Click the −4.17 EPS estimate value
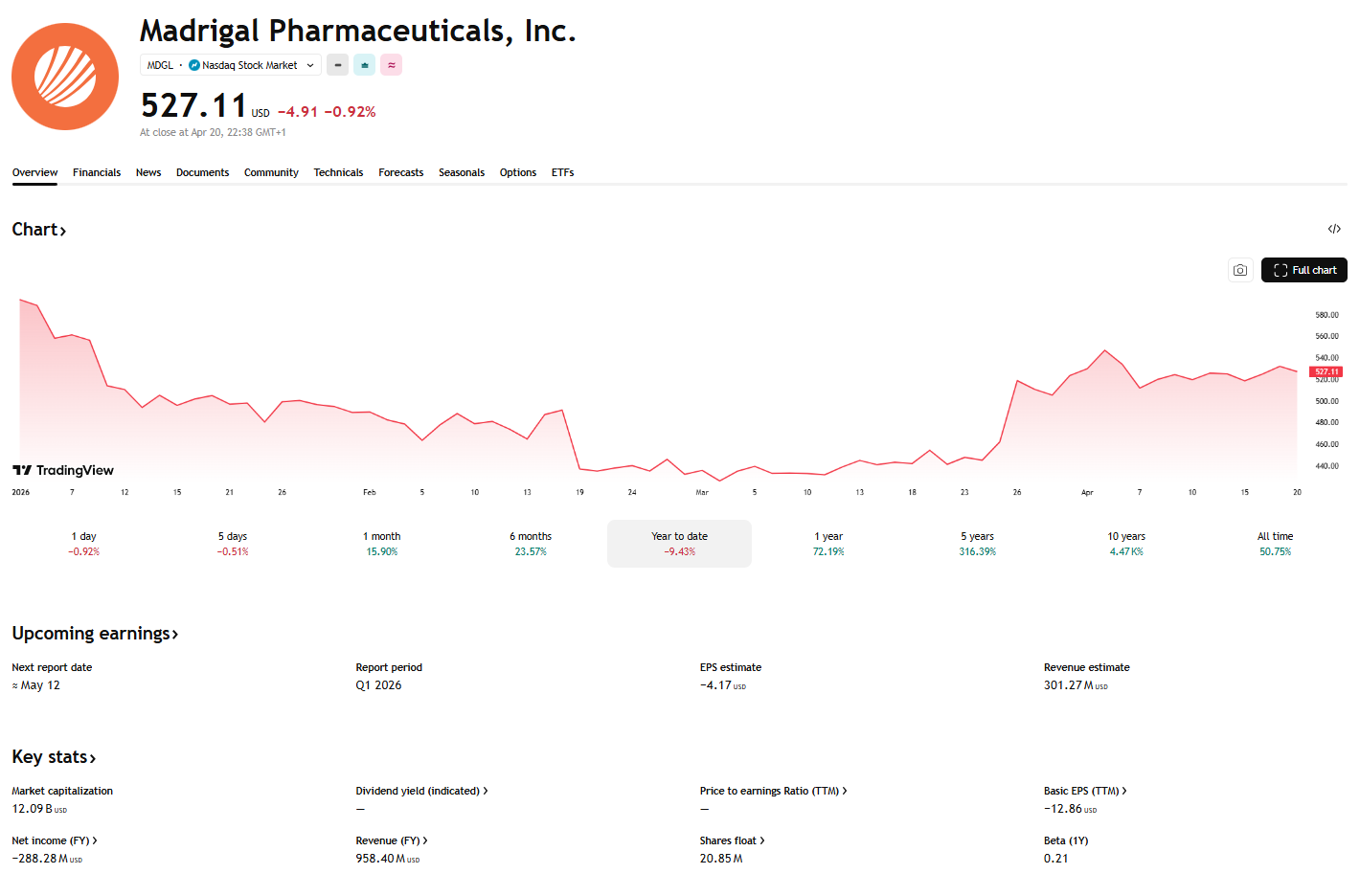This screenshot has width=1360, height=896. (722, 685)
